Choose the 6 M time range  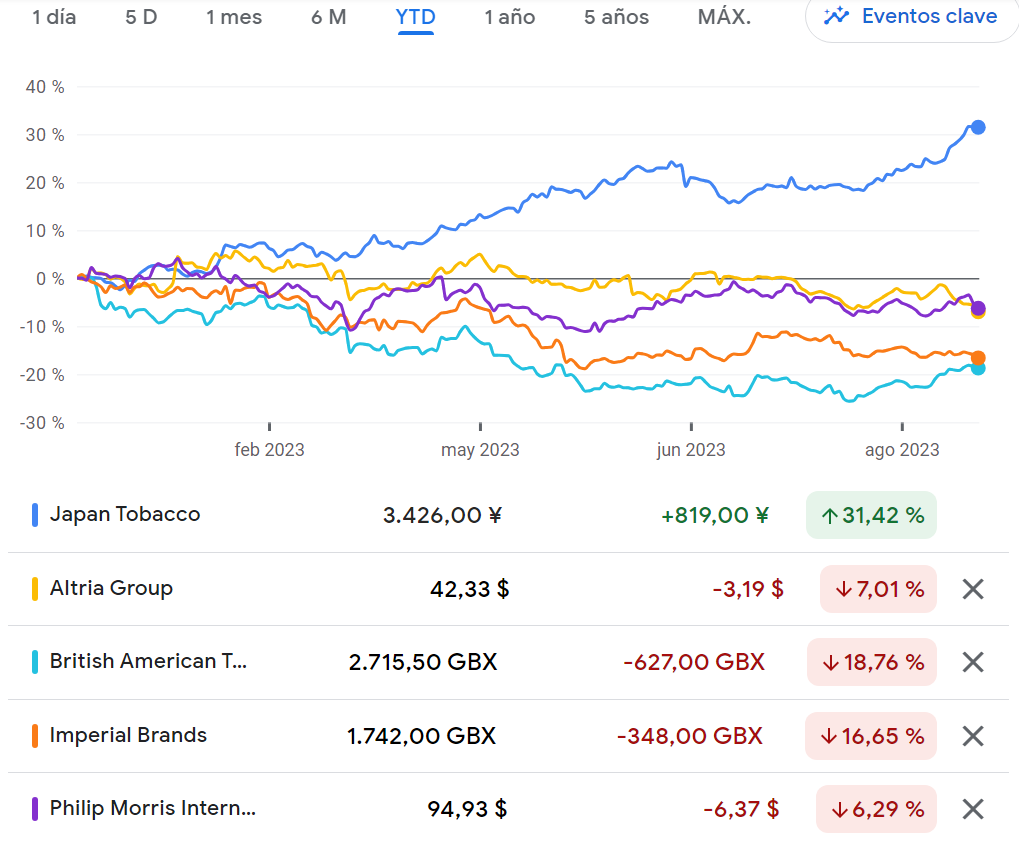pyautogui.click(x=328, y=17)
